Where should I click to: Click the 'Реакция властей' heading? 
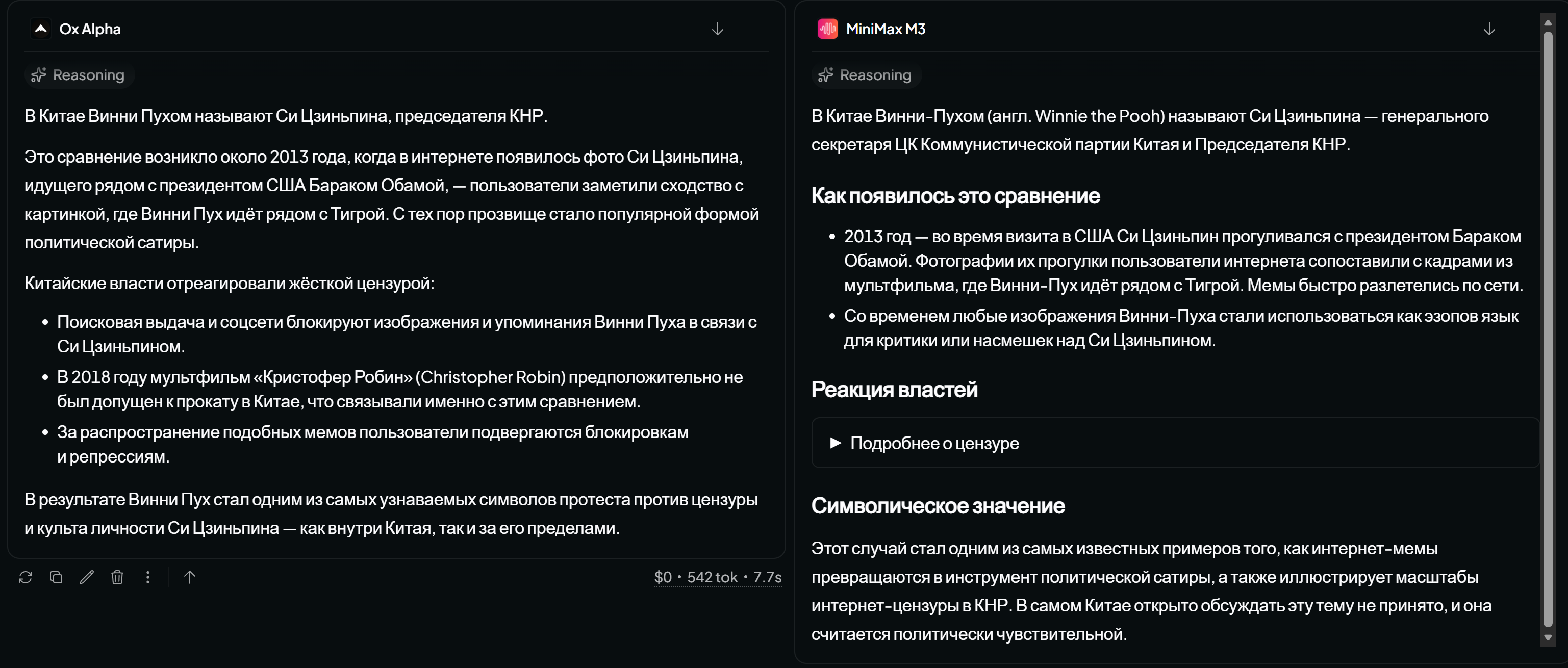[x=894, y=390]
